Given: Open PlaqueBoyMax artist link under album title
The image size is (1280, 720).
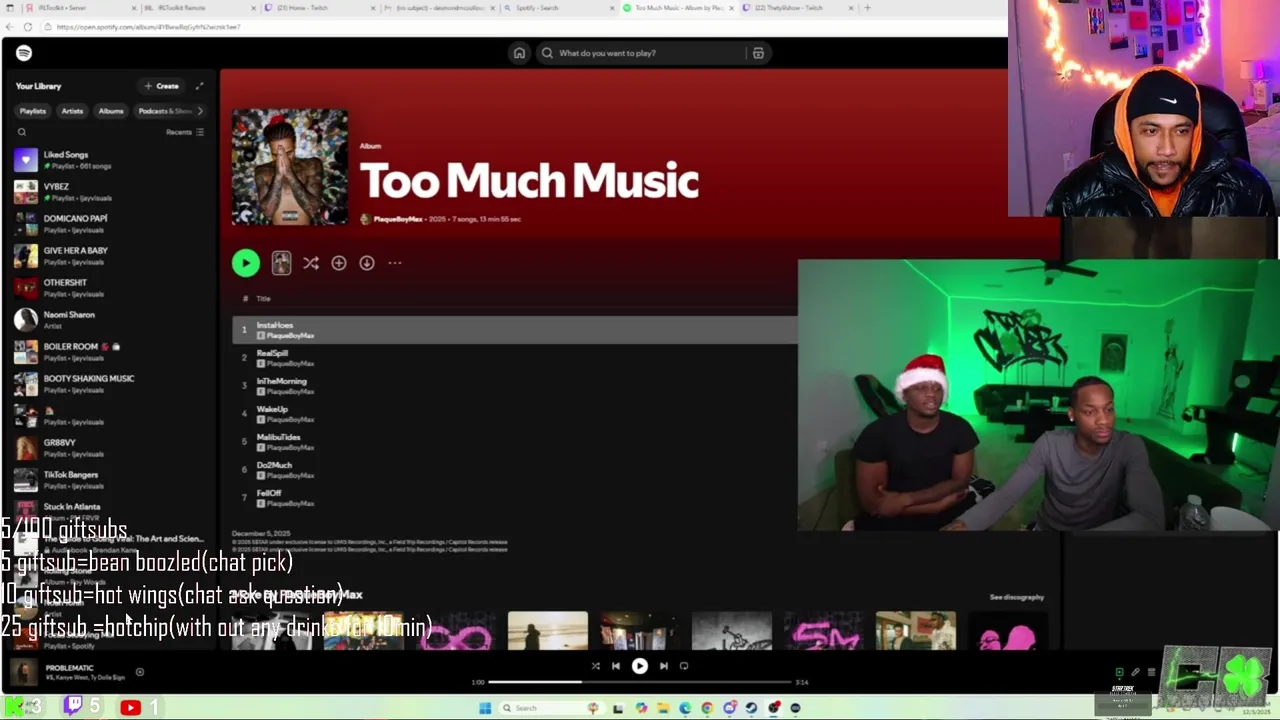Looking at the screenshot, I should [x=397, y=219].
